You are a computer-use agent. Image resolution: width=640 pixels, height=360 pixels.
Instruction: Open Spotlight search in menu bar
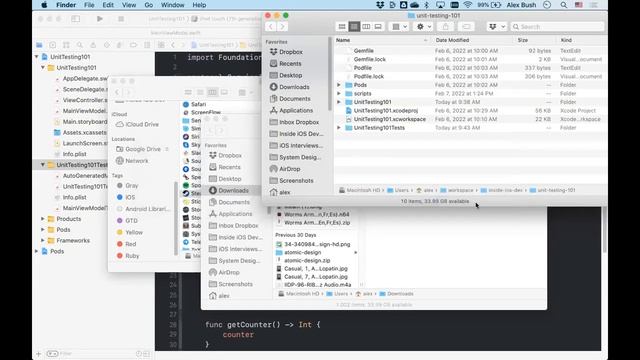click(564, 5)
